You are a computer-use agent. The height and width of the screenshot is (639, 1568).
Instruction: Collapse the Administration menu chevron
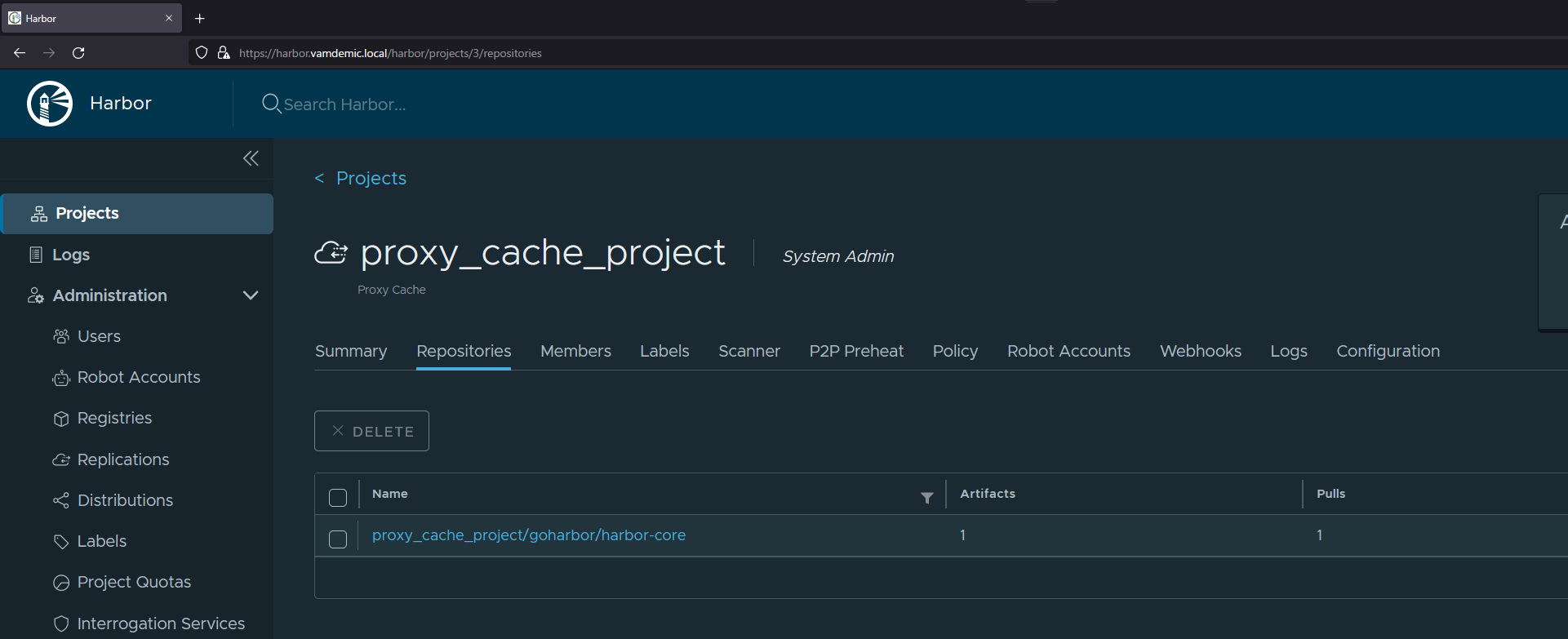point(251,295)
